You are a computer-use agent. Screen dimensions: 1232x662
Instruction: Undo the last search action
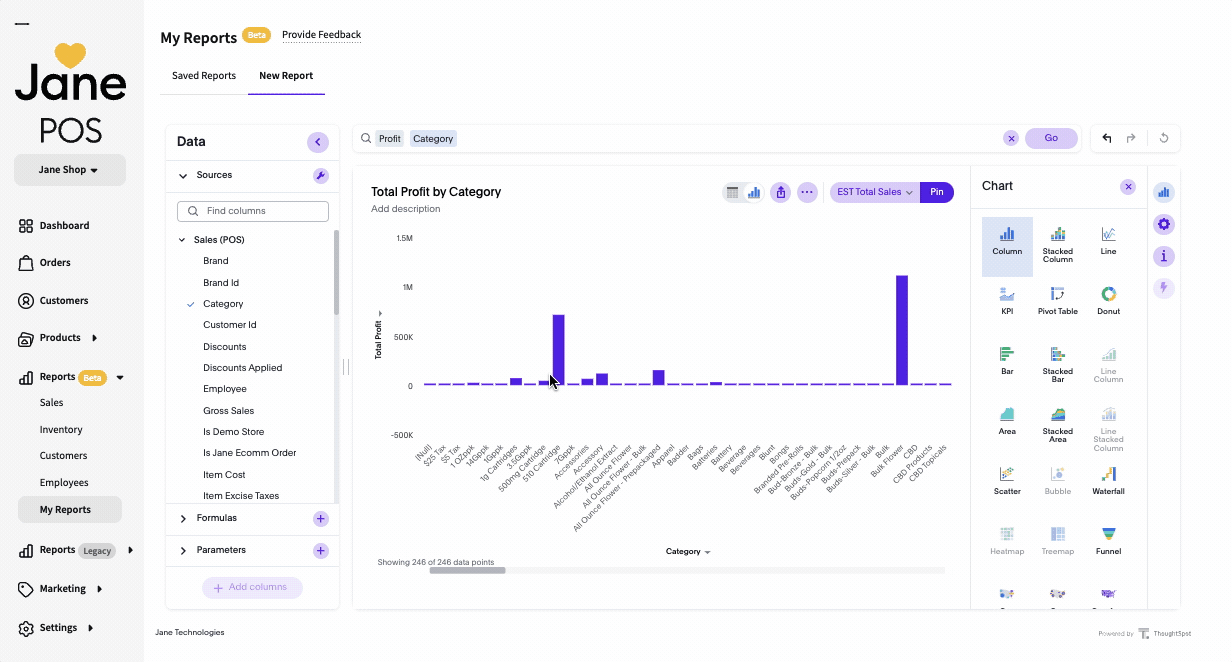pyautogui.click(x=1107, y=138)
